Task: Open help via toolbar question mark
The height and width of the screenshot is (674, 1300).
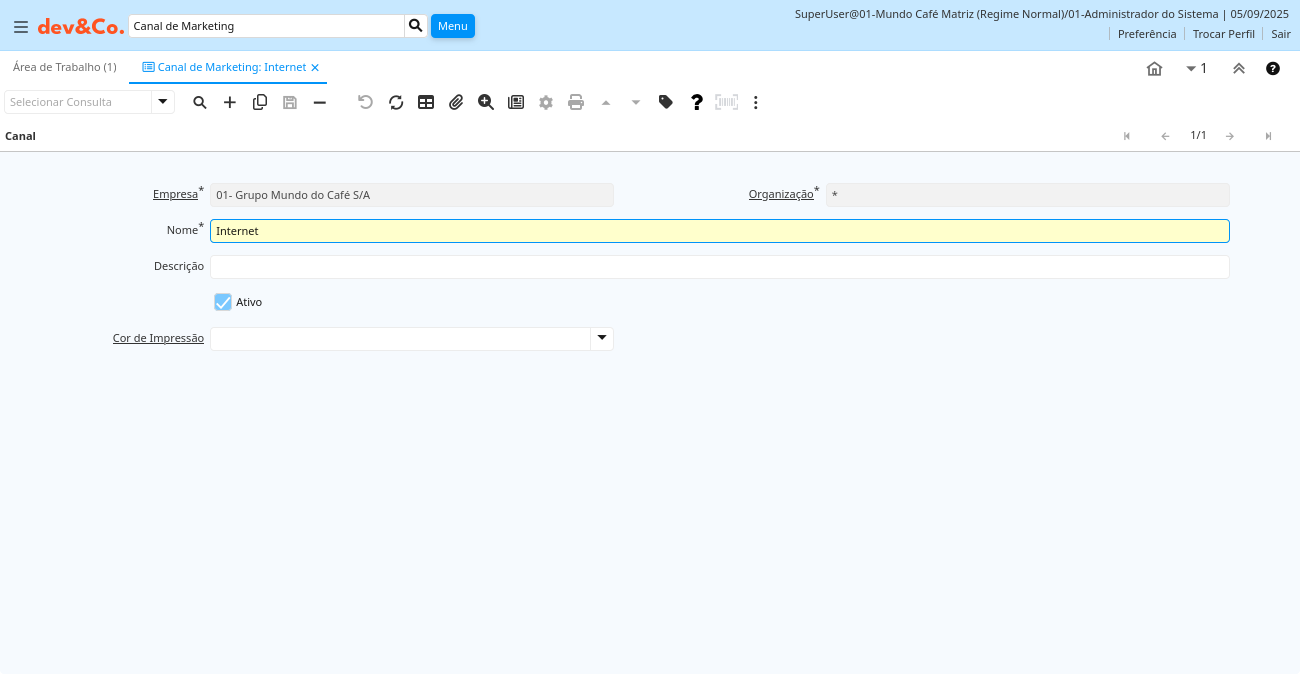Action: [697, 102]
